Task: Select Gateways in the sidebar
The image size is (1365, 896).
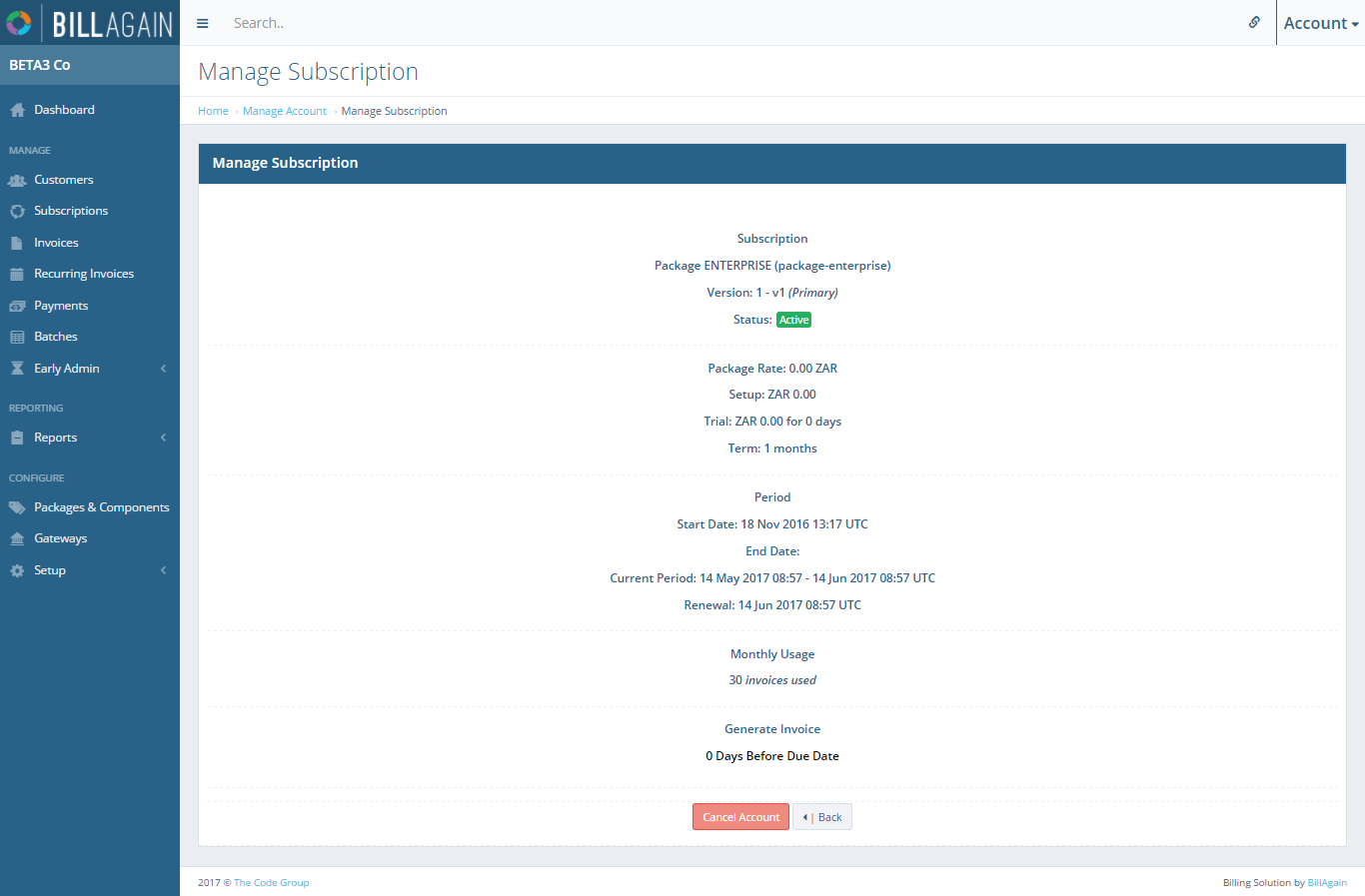Action: [61, 538]
